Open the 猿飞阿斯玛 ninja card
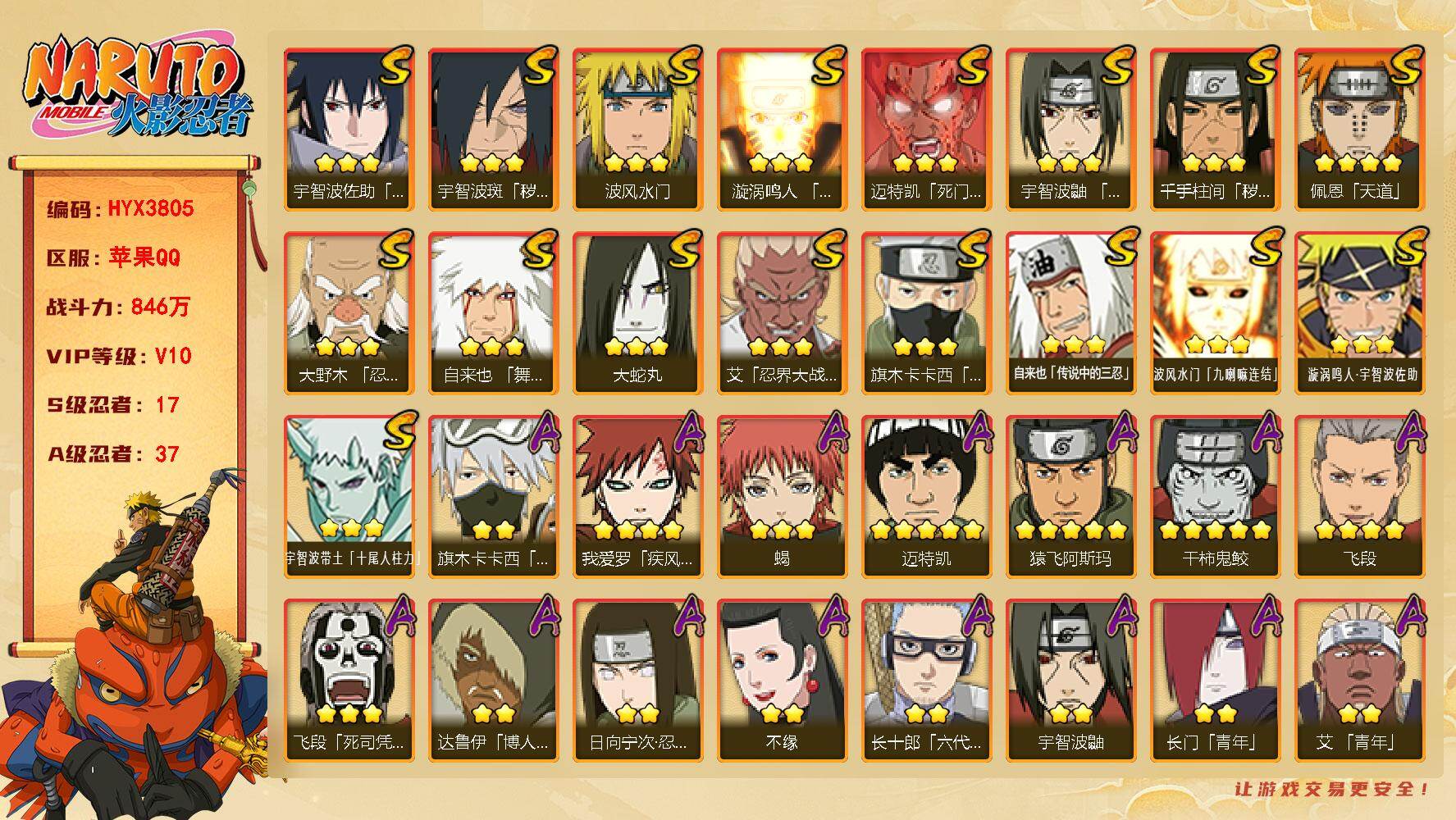Screen dimensions: 1456x820 pos(1070,496)
